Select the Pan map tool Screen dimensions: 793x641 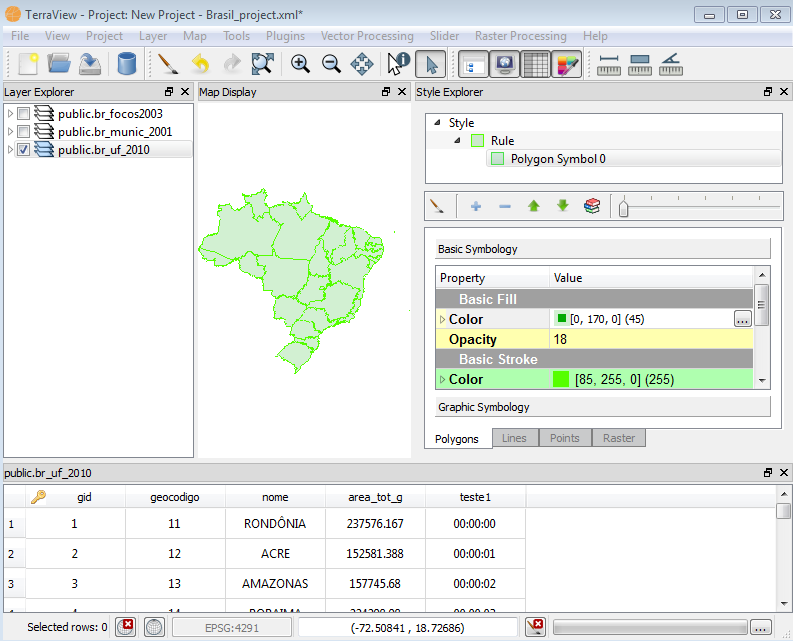tap(362, 64)
